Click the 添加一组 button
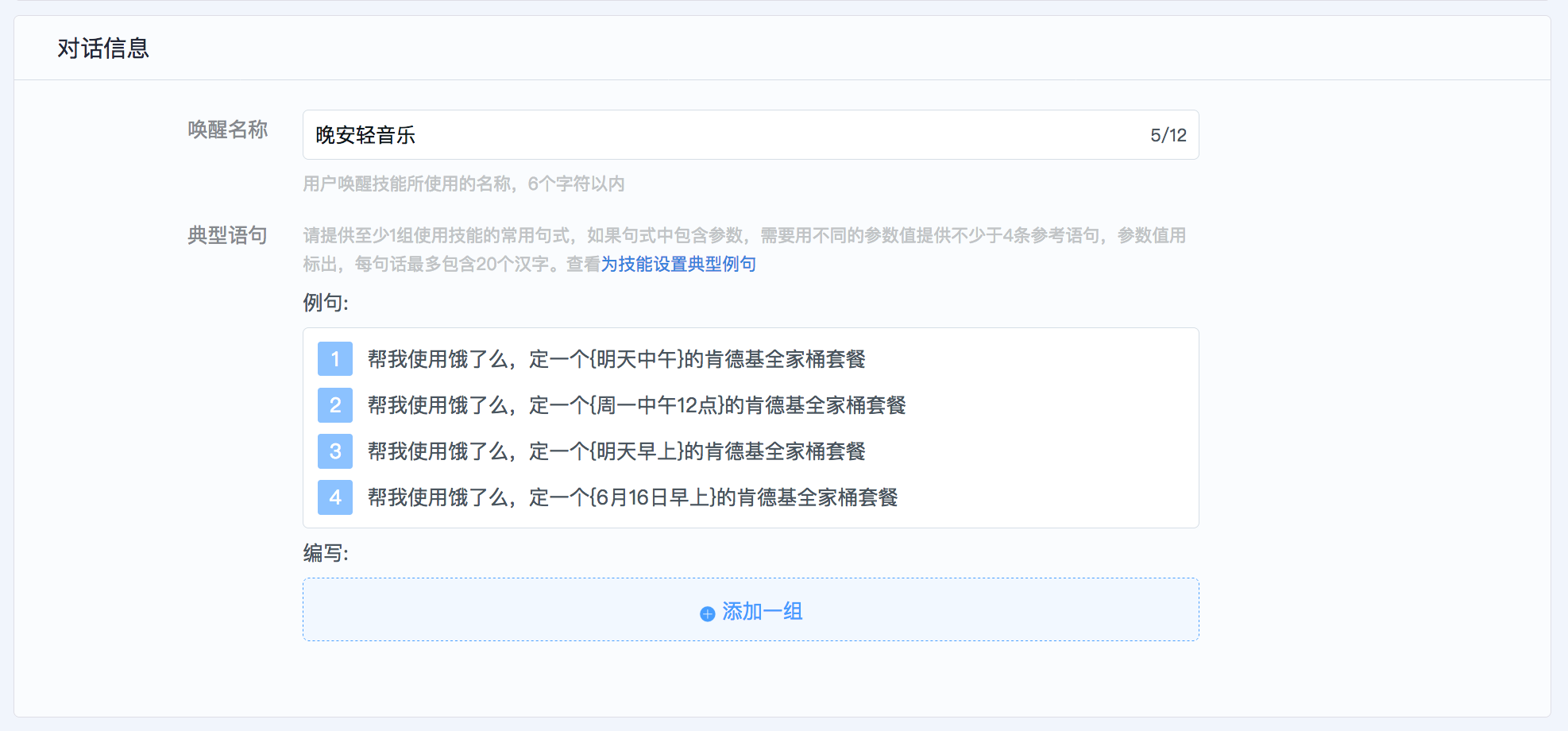 [x=750, y=609]
